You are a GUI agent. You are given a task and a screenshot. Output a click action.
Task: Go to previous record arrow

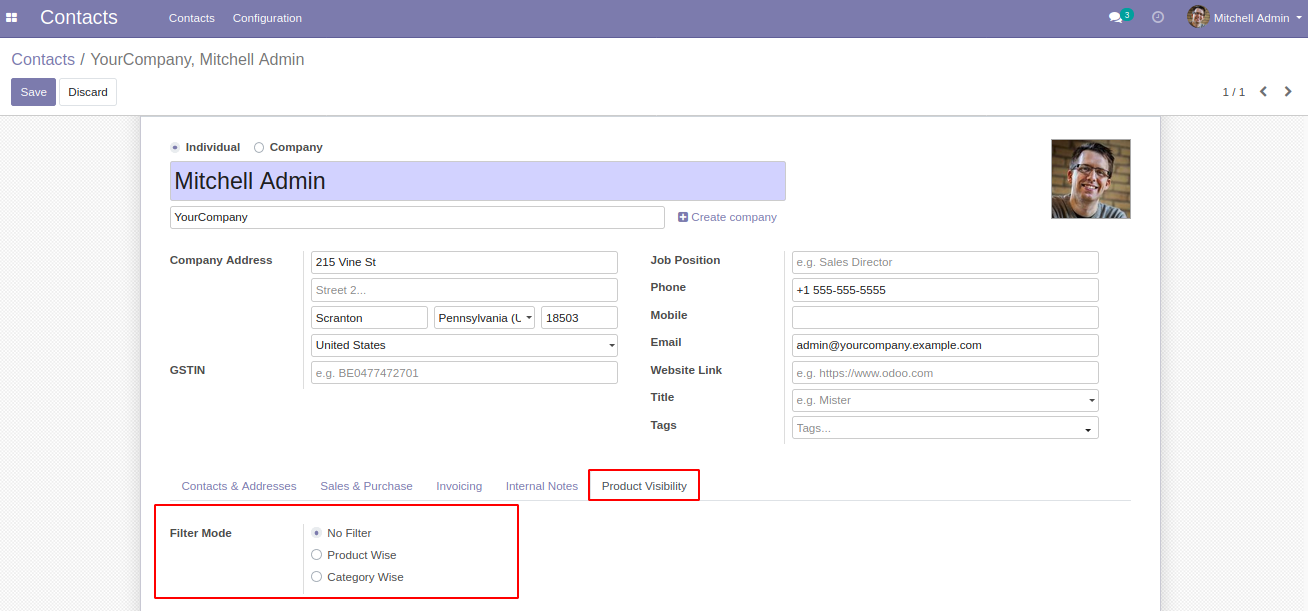point(1263,92)
